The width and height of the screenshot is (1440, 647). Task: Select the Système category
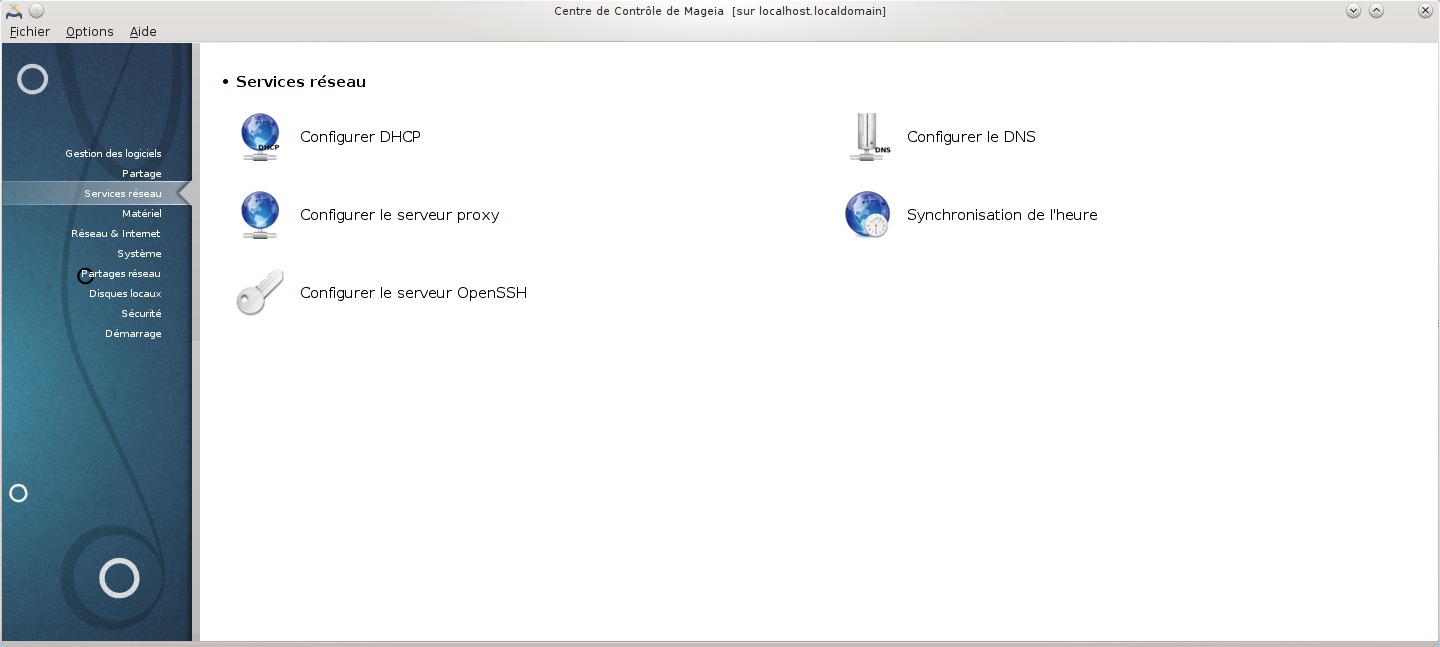coord(139,253)
